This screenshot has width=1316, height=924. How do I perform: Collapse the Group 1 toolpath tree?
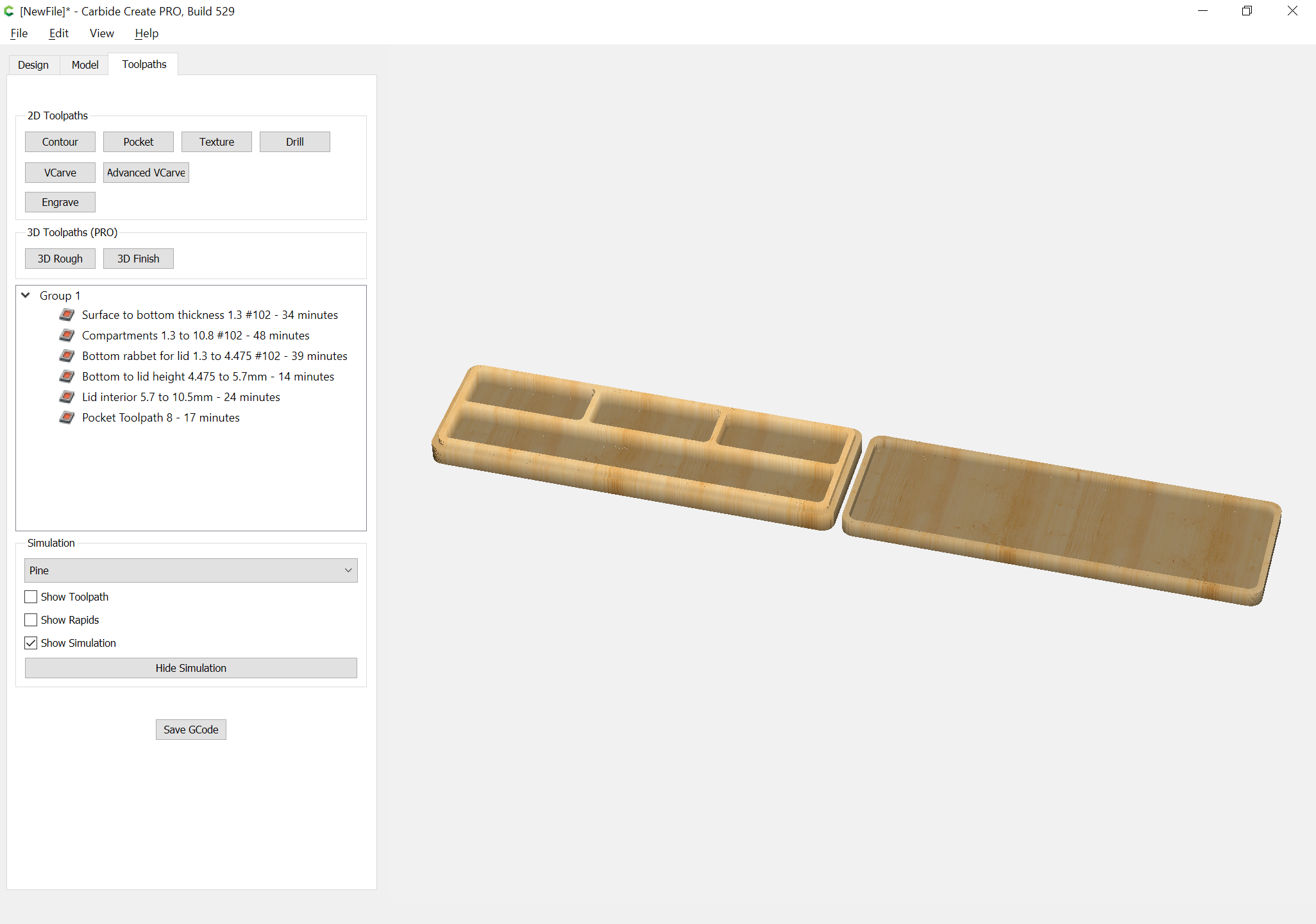coord(26,295)
